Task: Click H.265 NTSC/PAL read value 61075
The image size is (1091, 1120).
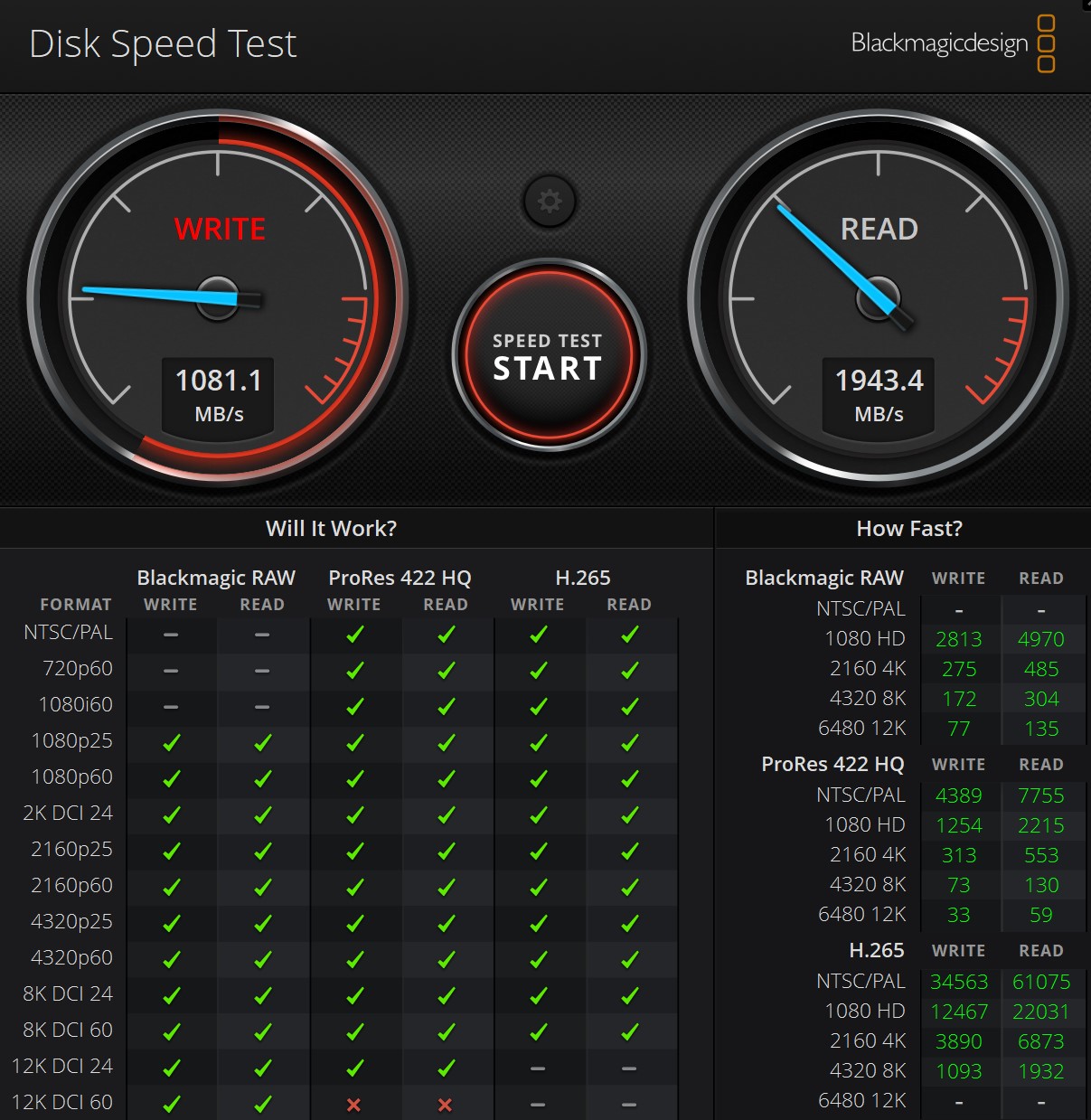Action: point(1040,982)
